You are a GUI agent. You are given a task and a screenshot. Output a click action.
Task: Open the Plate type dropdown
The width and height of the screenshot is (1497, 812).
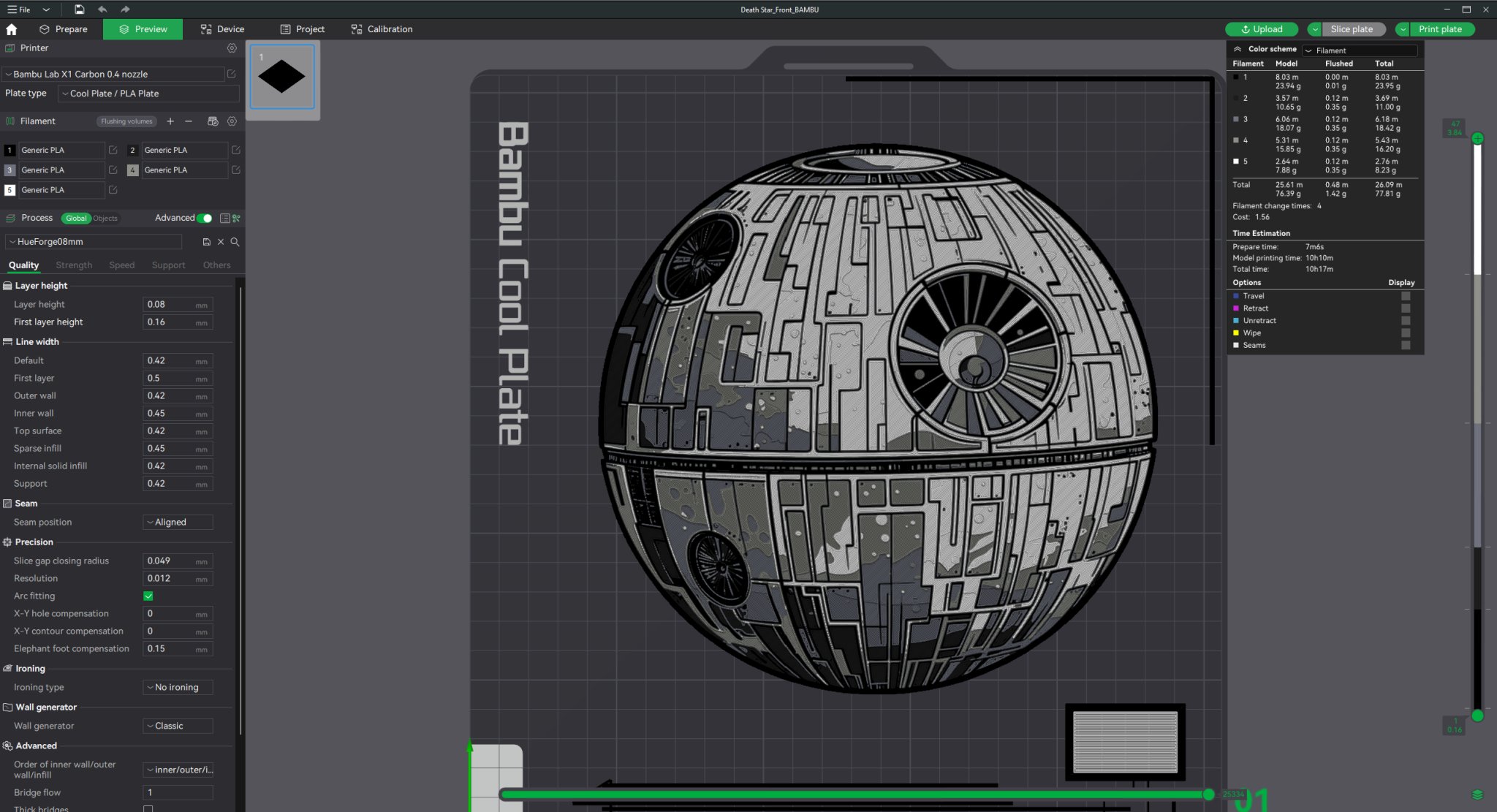[148, 94]
